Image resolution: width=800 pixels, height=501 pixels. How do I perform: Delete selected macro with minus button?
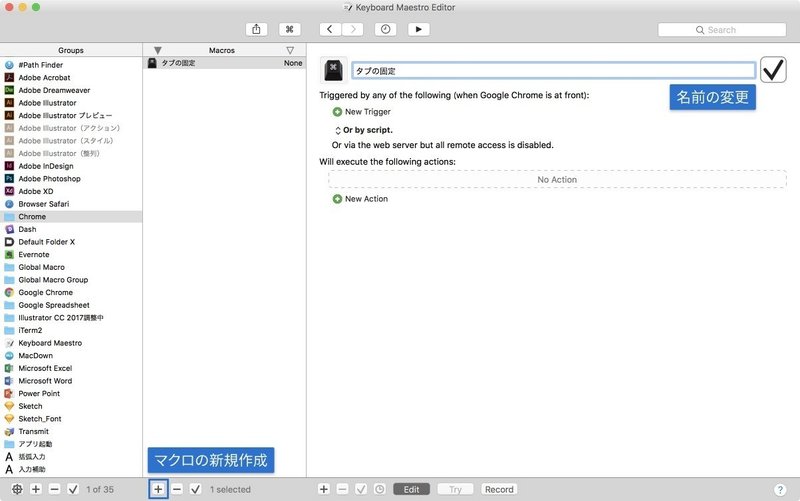pos(177,489)
